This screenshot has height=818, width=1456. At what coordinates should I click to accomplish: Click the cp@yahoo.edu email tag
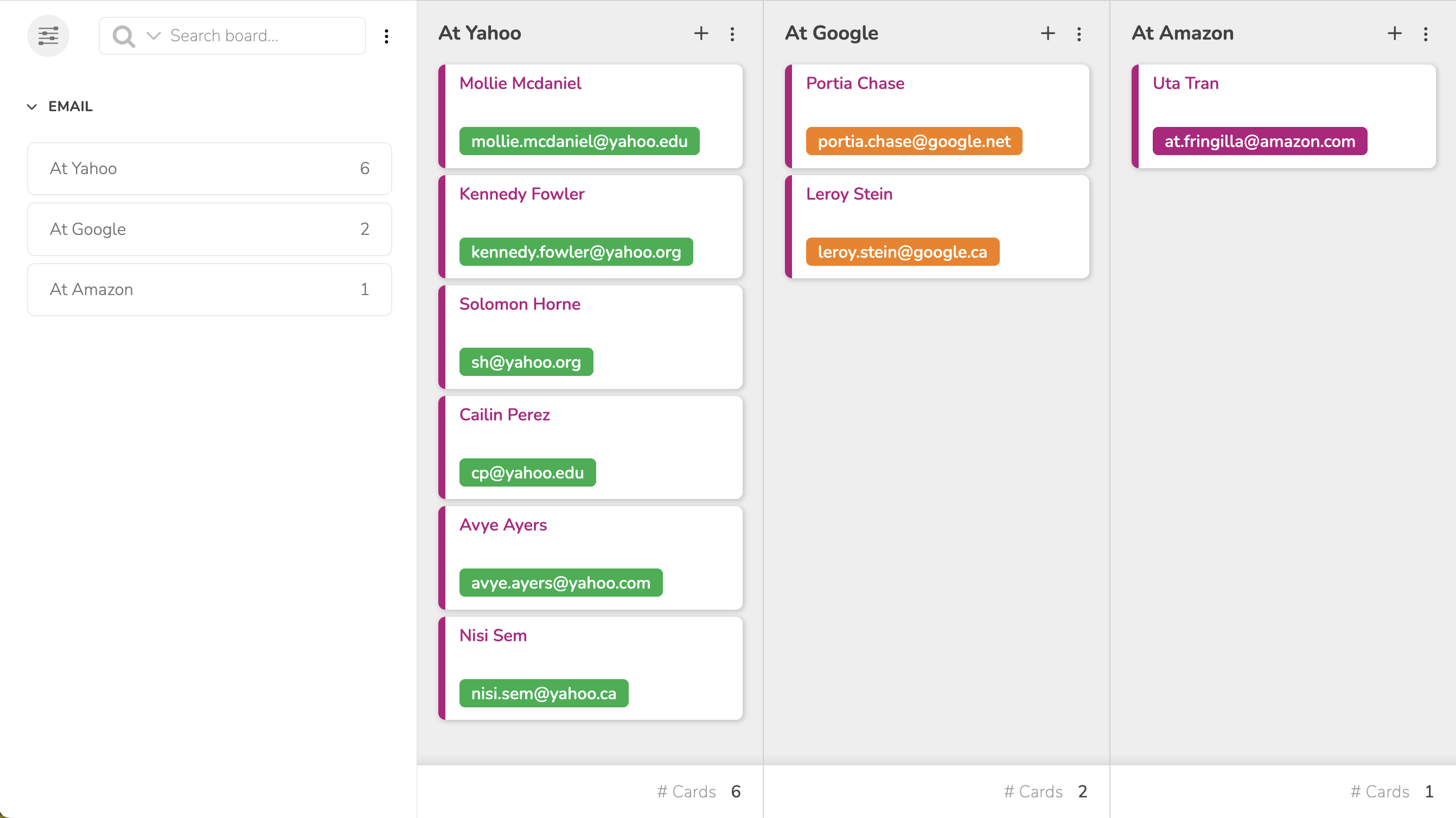tap(527, 472)
